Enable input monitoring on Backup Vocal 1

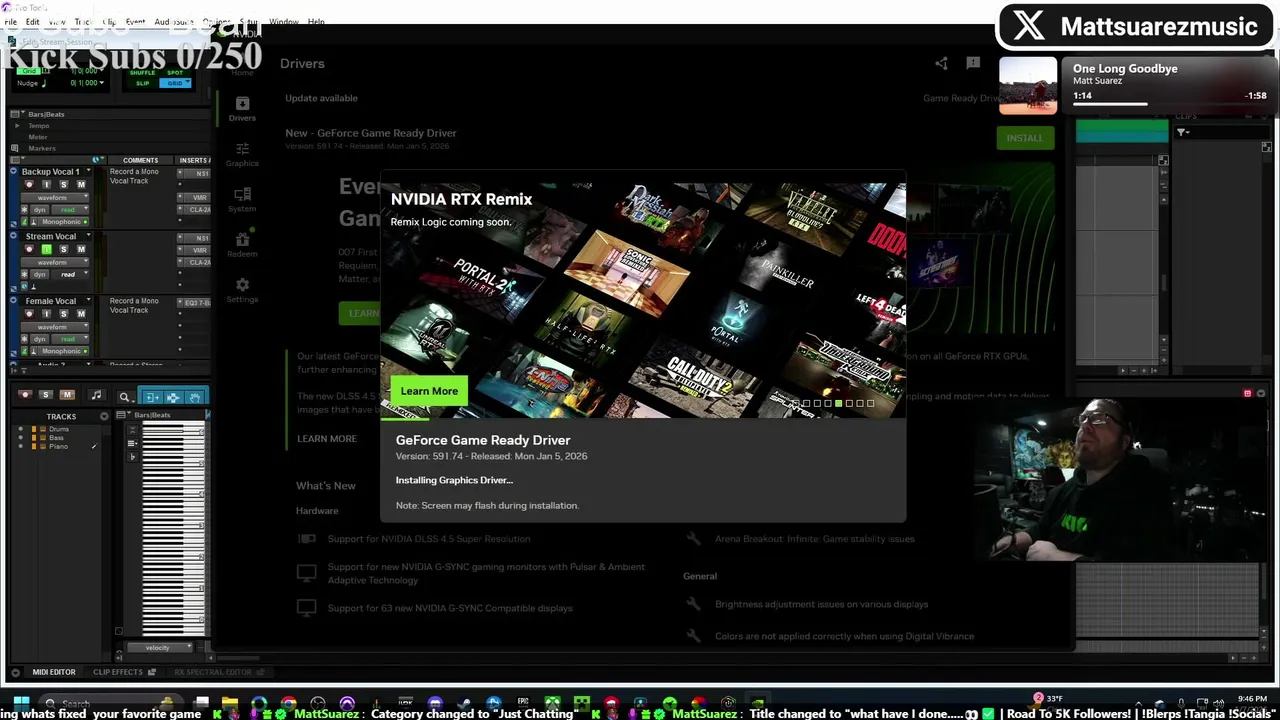pos(46,184)
